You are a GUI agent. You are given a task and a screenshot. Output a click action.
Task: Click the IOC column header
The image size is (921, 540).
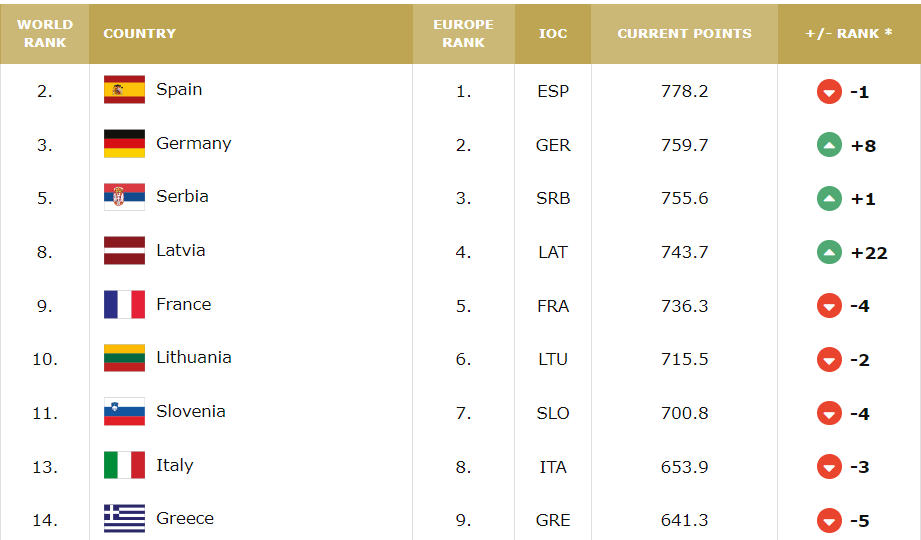click(553, 34)
